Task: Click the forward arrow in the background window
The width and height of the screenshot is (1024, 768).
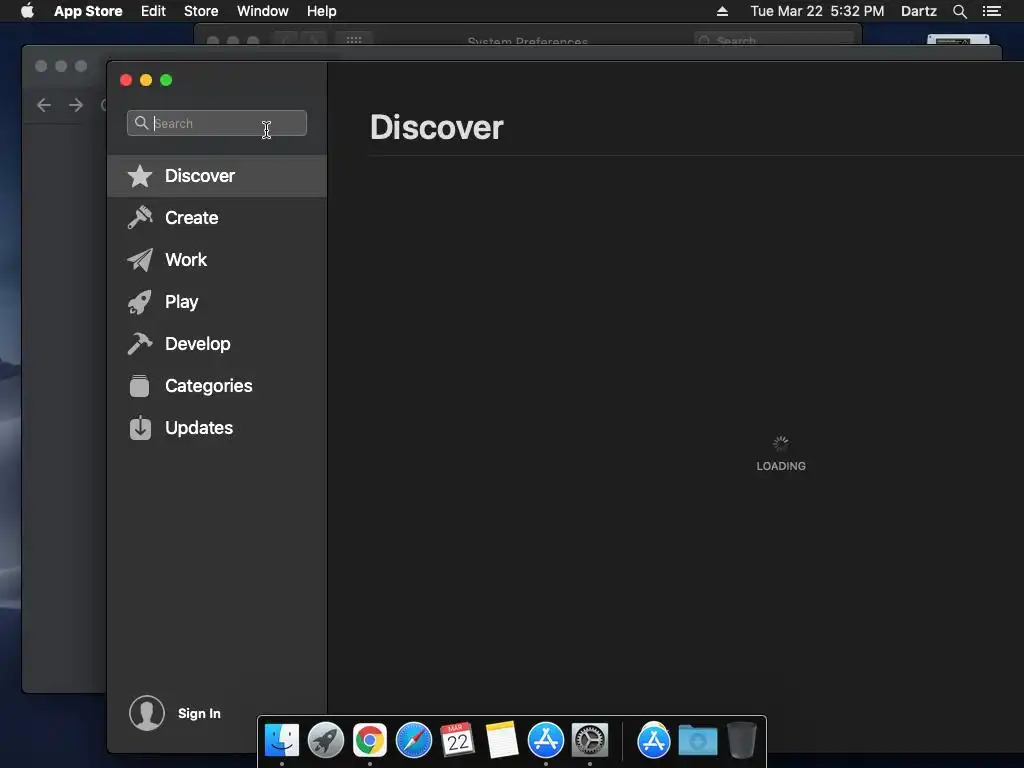Action: coord(76,105)
